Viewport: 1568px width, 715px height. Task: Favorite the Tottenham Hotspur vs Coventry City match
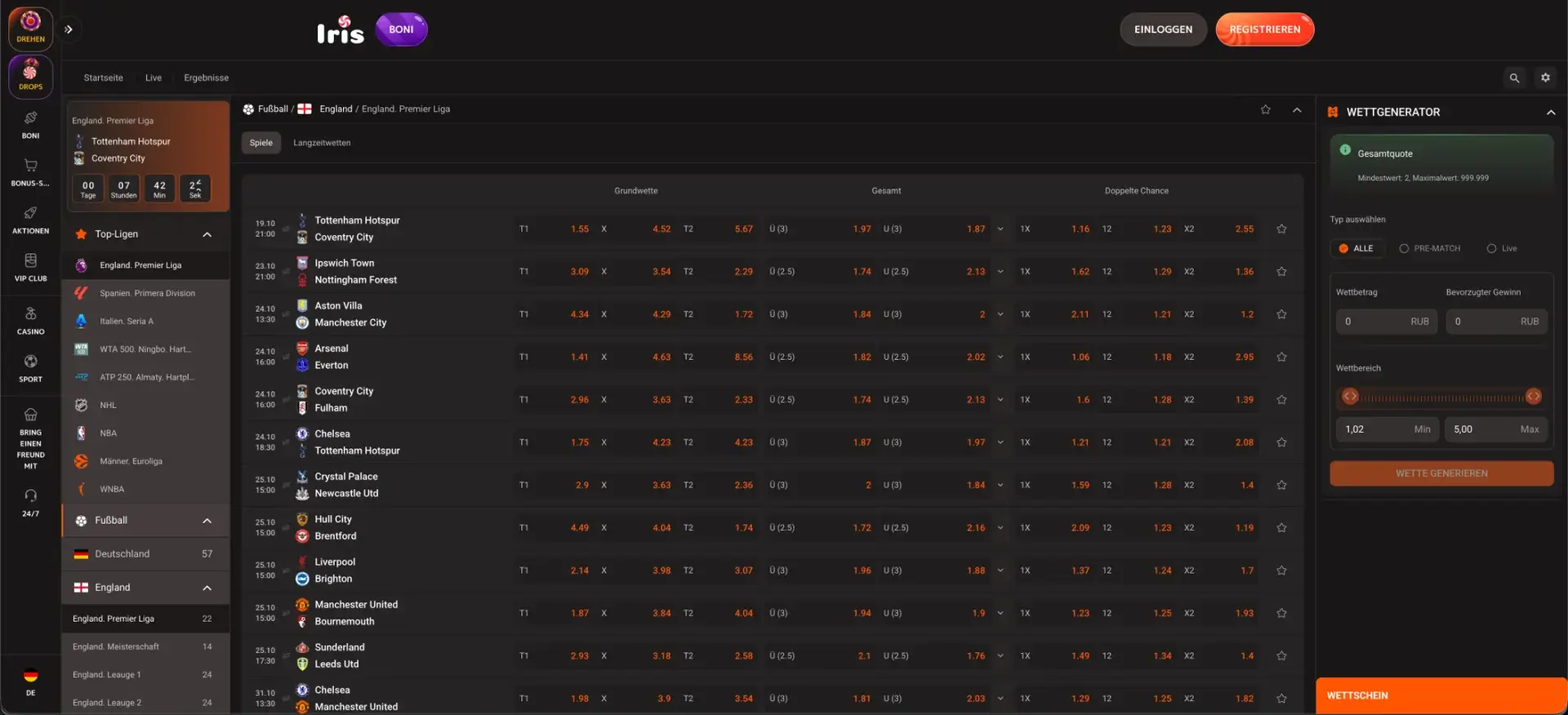point(1281,229)
